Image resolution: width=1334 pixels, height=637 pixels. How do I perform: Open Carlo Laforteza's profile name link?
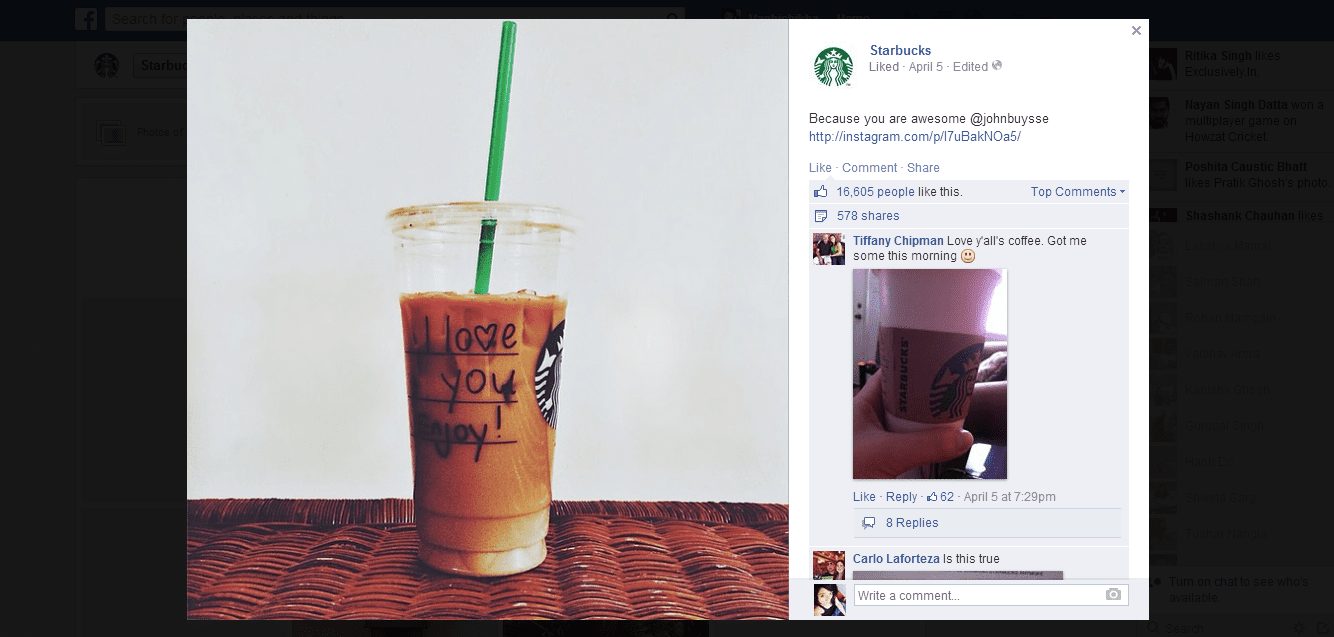pyautogui.click(x=896, y=559)
